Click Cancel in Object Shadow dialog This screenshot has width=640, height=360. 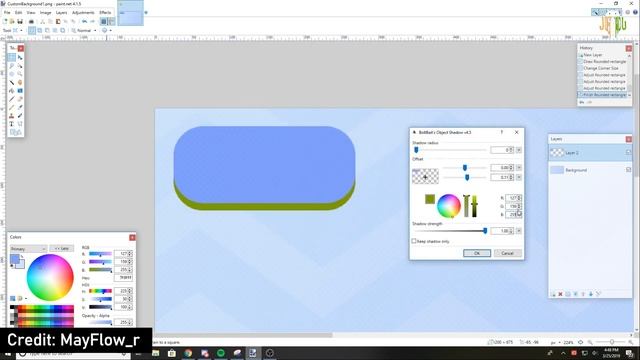507,253
